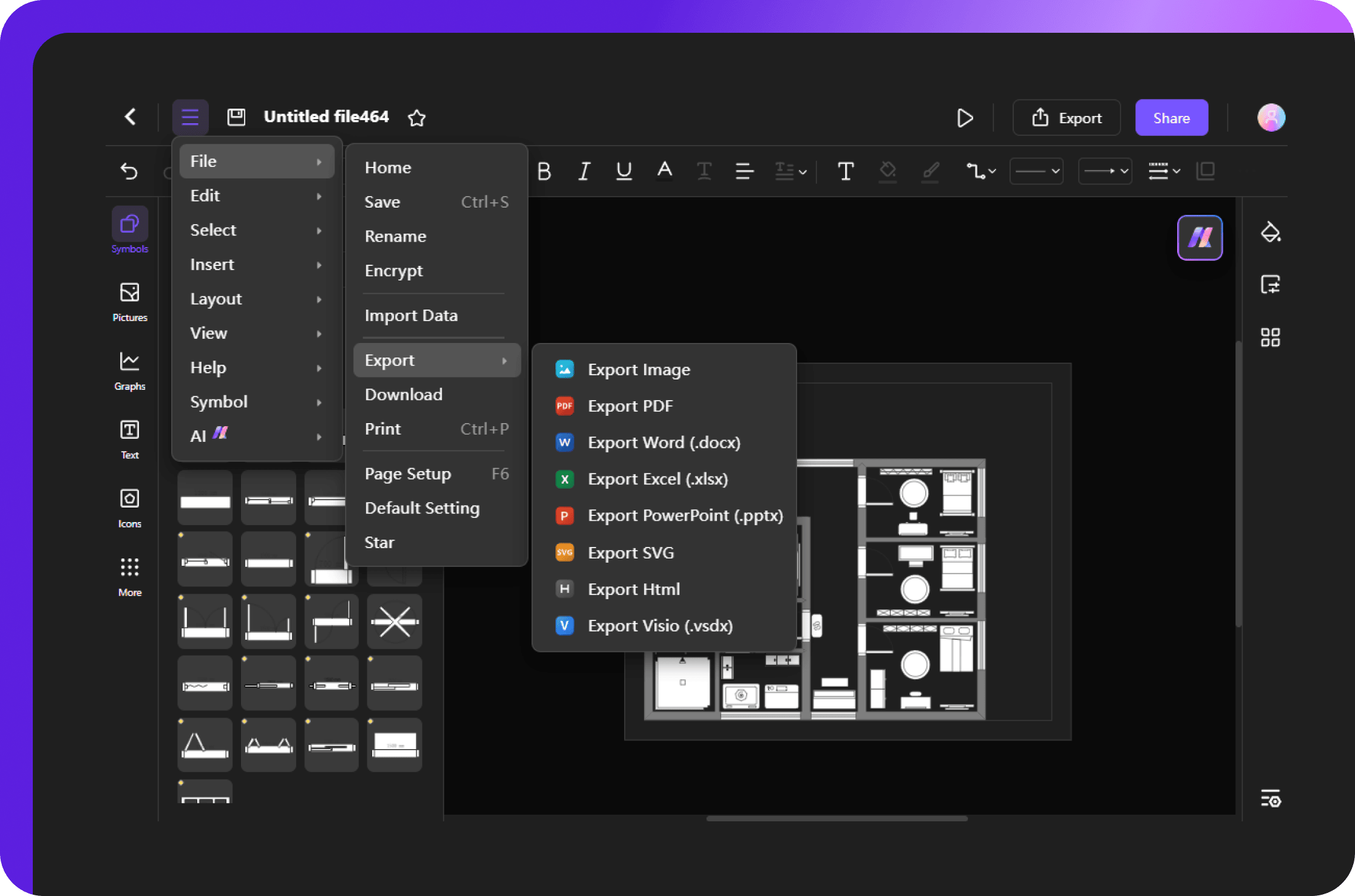
Task: Start presentation with play icon
Action: pos(965,118)
